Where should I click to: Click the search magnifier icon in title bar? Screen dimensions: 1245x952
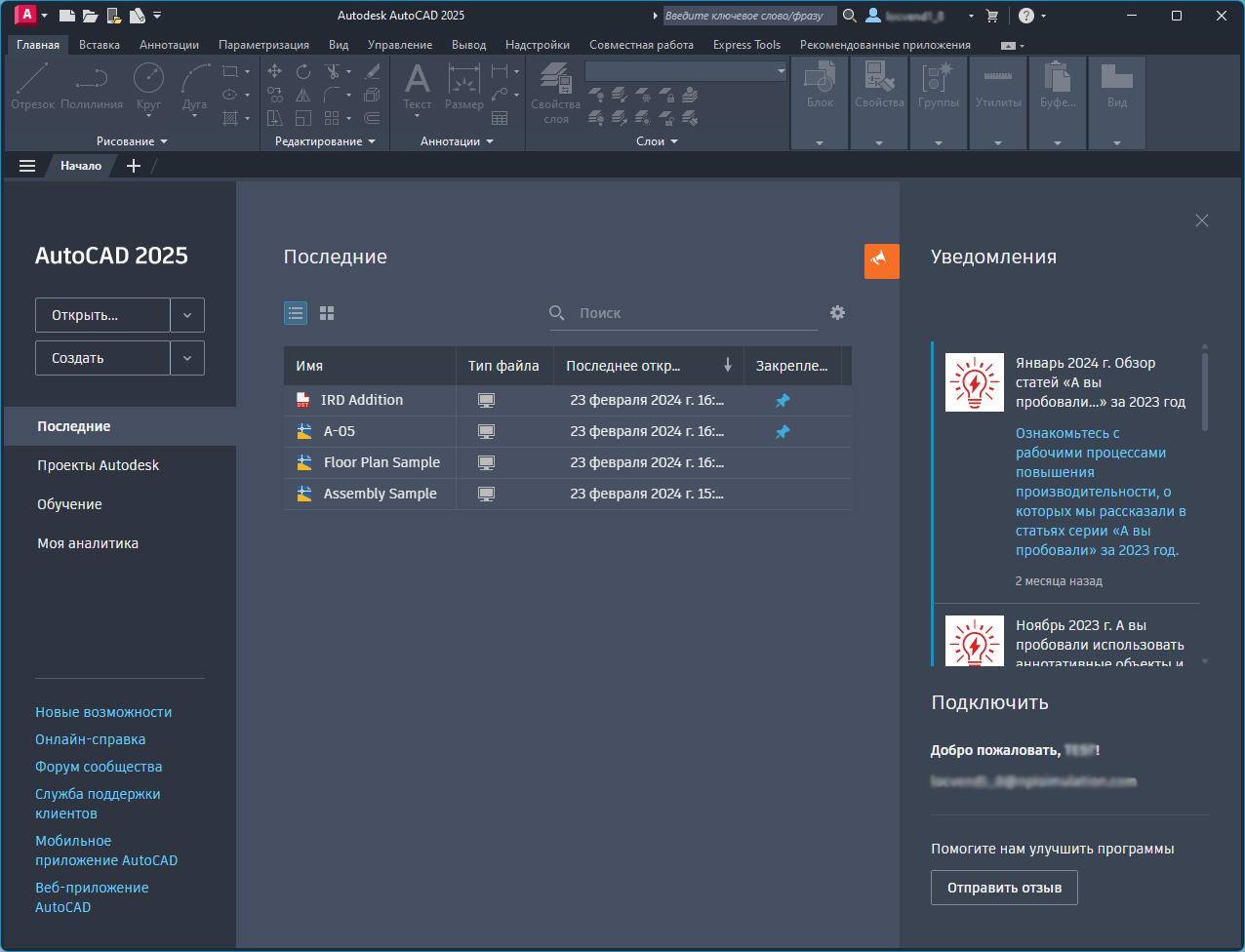pos(850,16)
